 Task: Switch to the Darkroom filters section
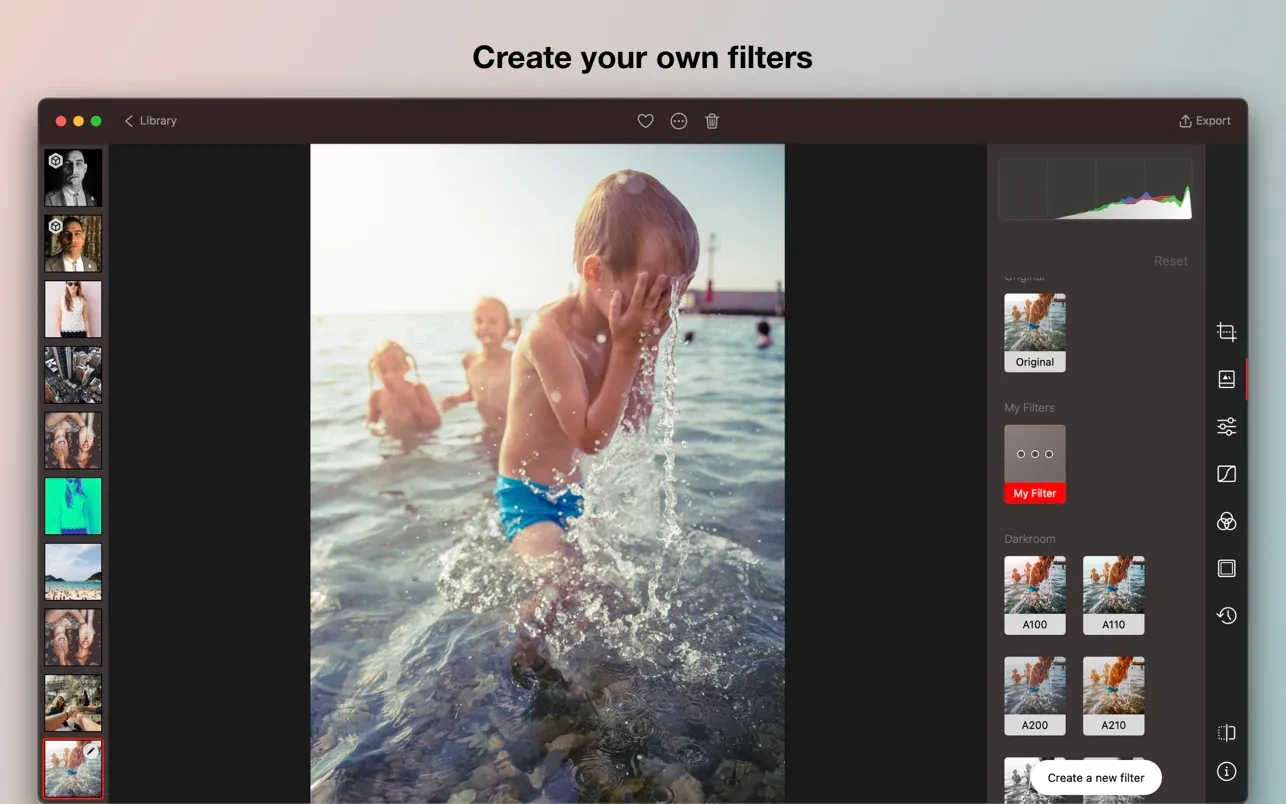[1029, 538]
